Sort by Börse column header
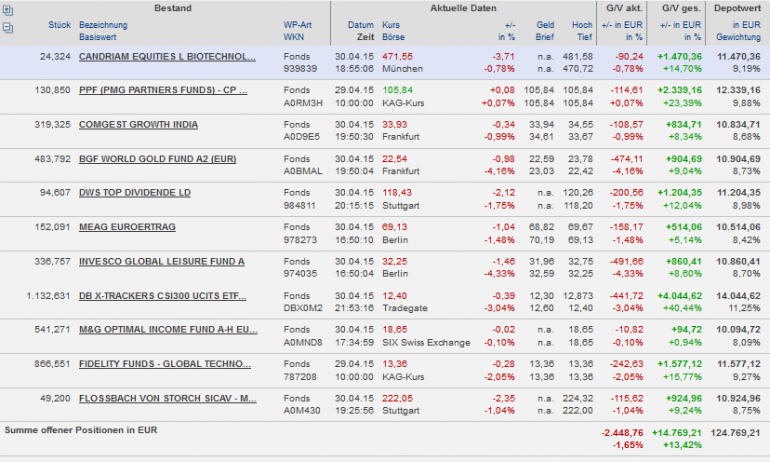 click(x=393, y=37)
